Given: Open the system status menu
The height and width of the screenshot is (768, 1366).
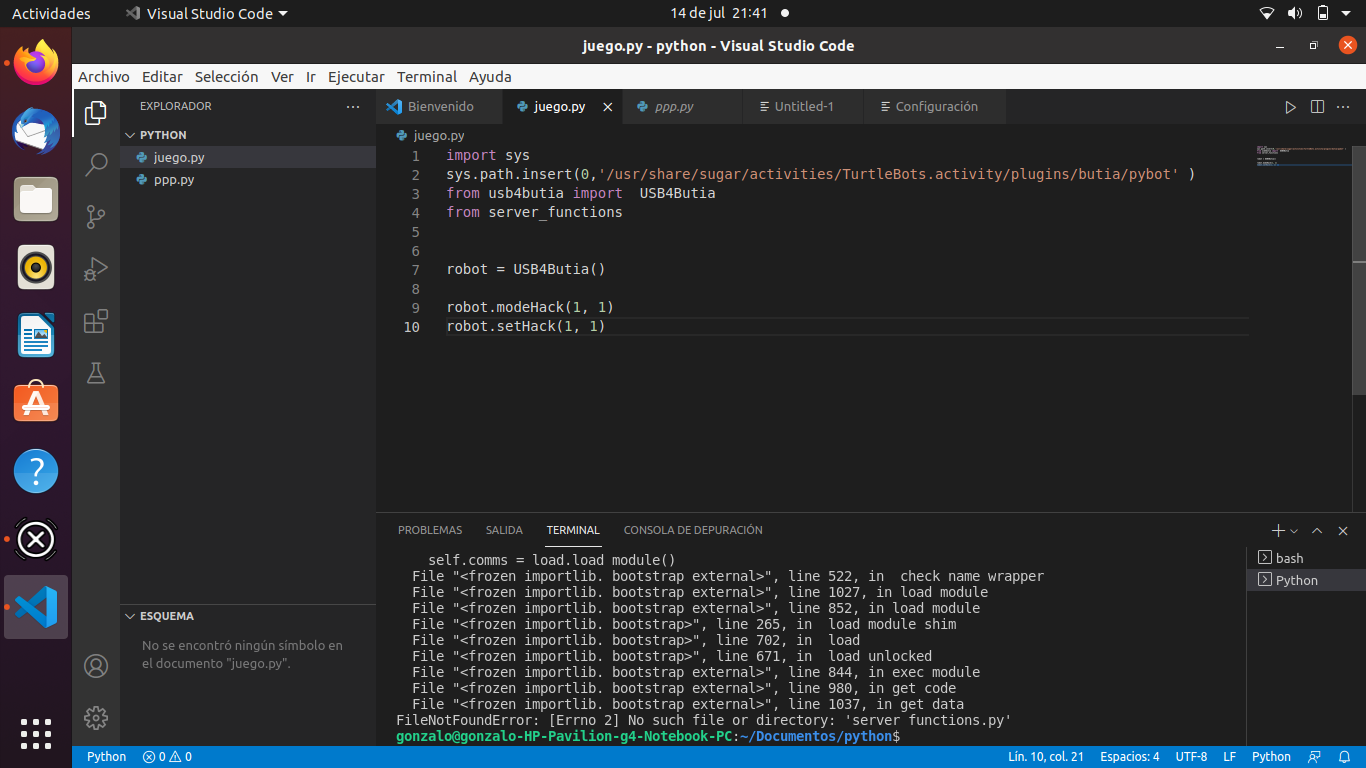Looking at the screenshot, I should [x=1308, y=14].
